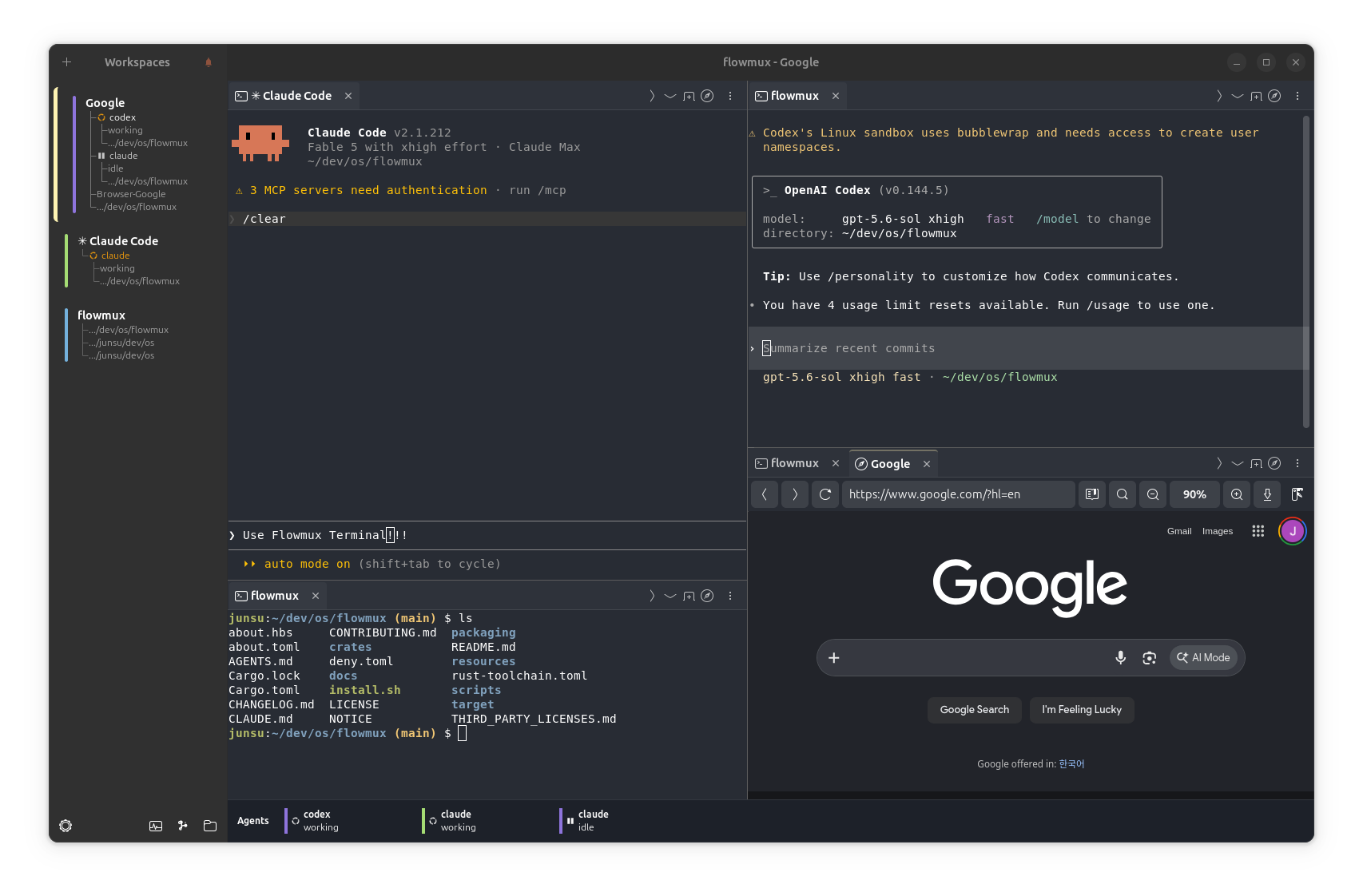Screen dimensions: 1363x896
Task: Open the Gmail link
Action: click(x=1179, y=531)
